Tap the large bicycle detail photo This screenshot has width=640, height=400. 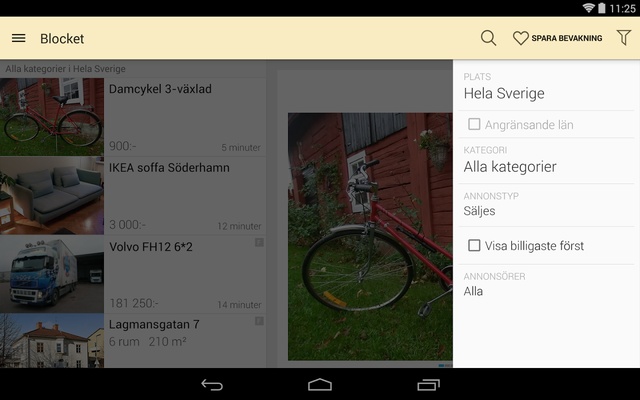click(370, 237)
